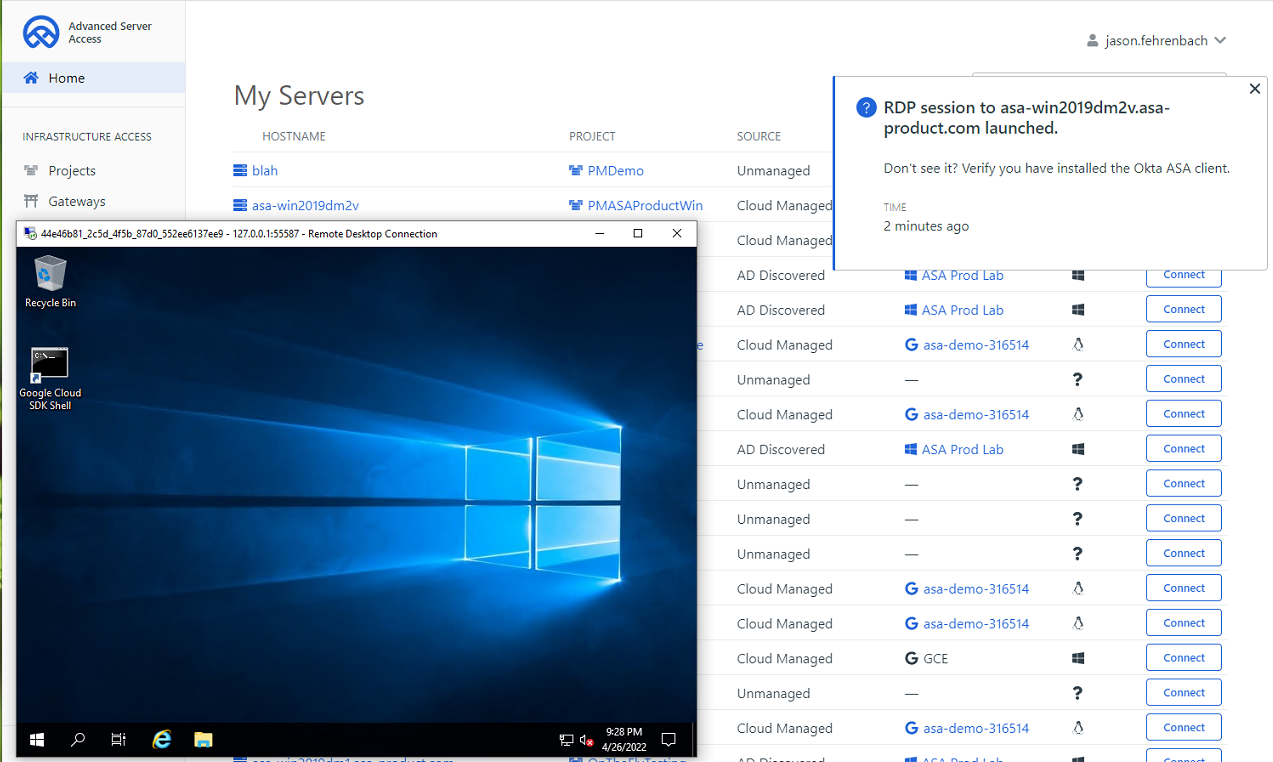
Task: Launch Internet Explorer from the taskbar
Action: pos(161,740)
